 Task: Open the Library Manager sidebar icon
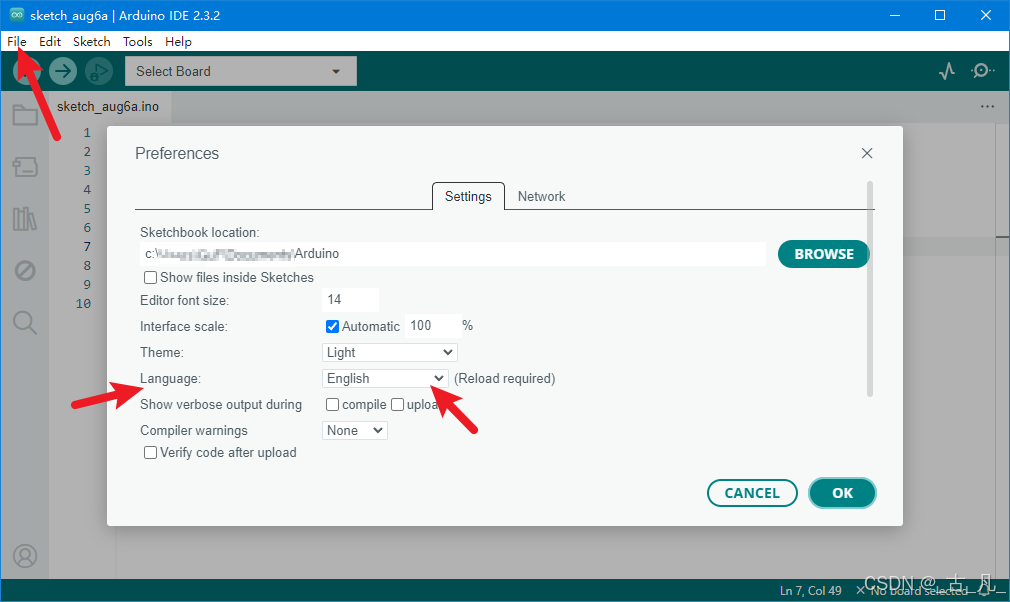tap(25, 219)
